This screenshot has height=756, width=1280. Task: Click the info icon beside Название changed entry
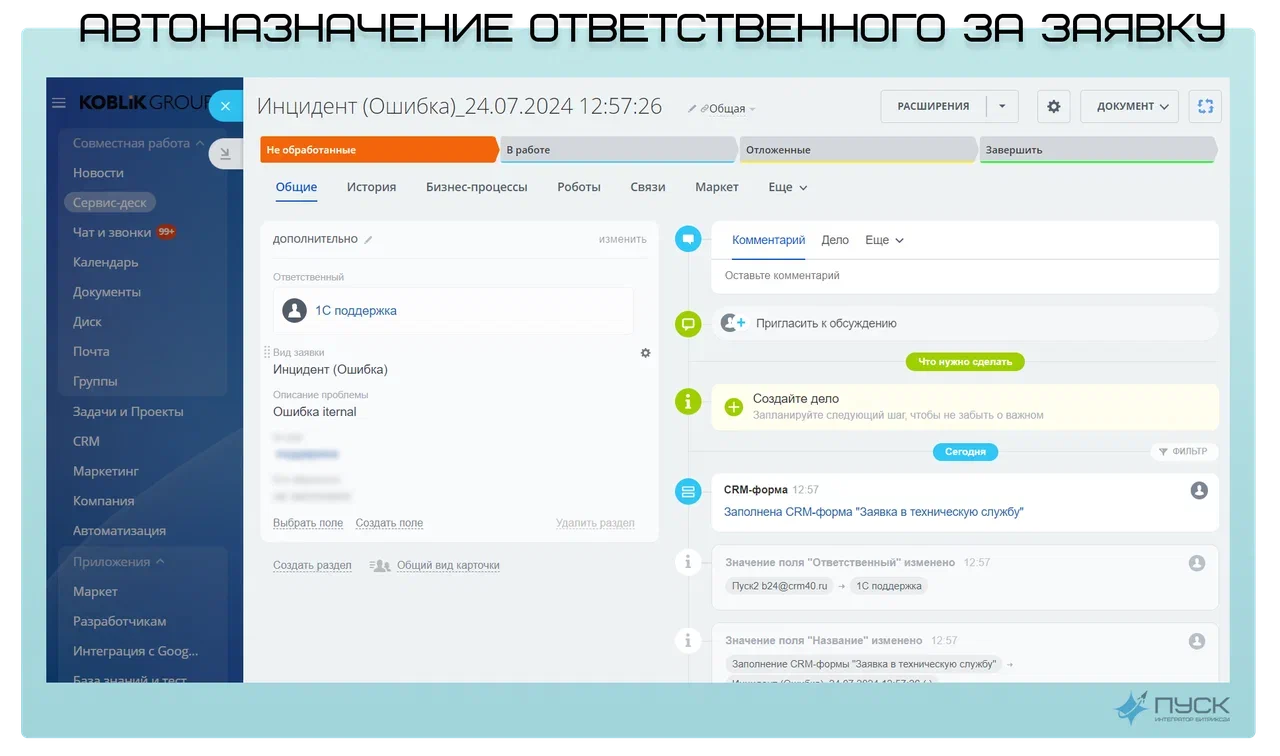point(688,640)
